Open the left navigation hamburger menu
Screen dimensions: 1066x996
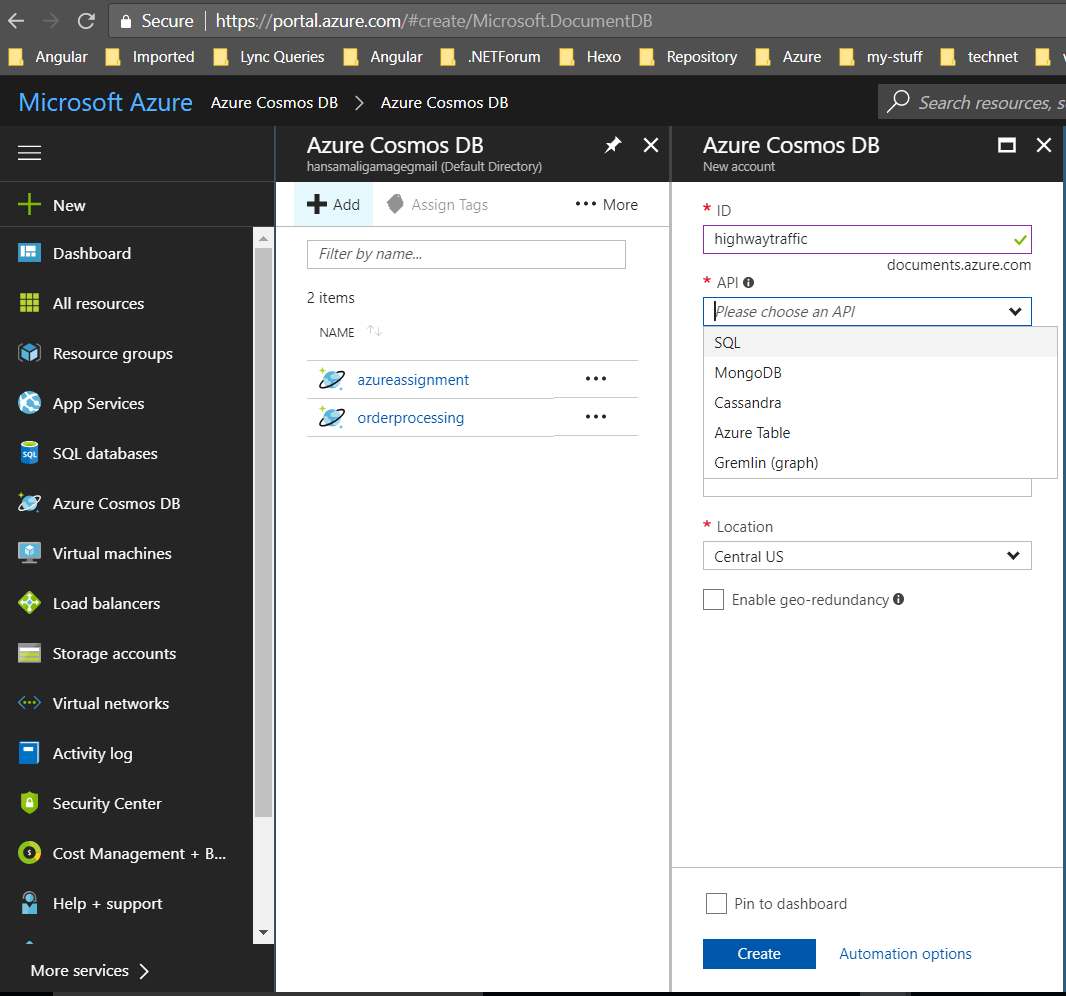pyautogui.click(x=29, y=152)
